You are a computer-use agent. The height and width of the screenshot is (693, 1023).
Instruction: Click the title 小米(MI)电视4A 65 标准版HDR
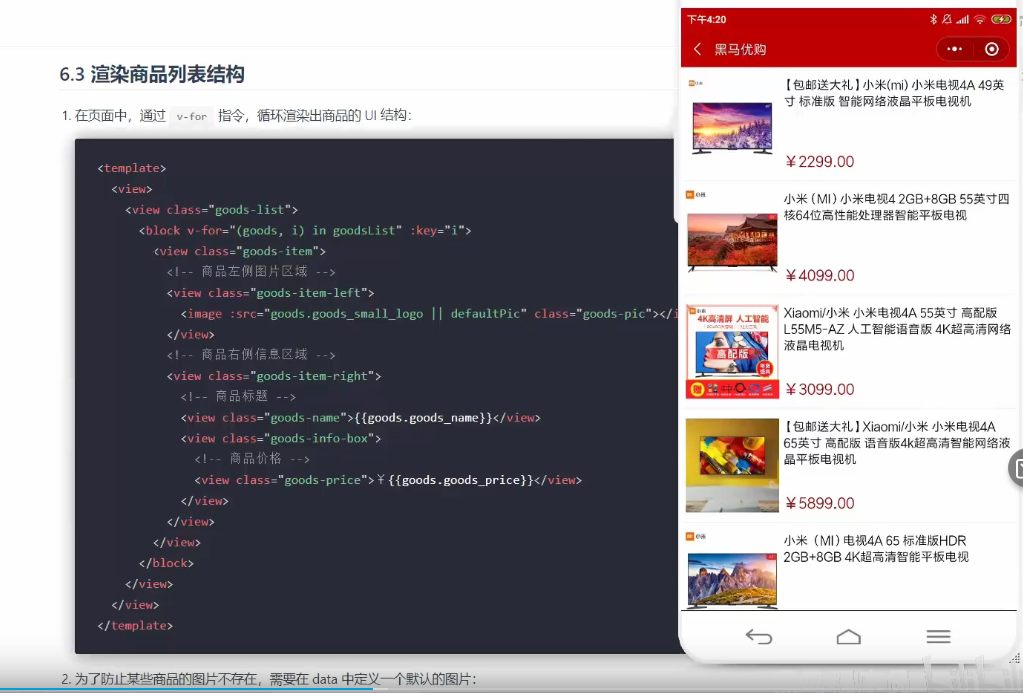[876, 549]
